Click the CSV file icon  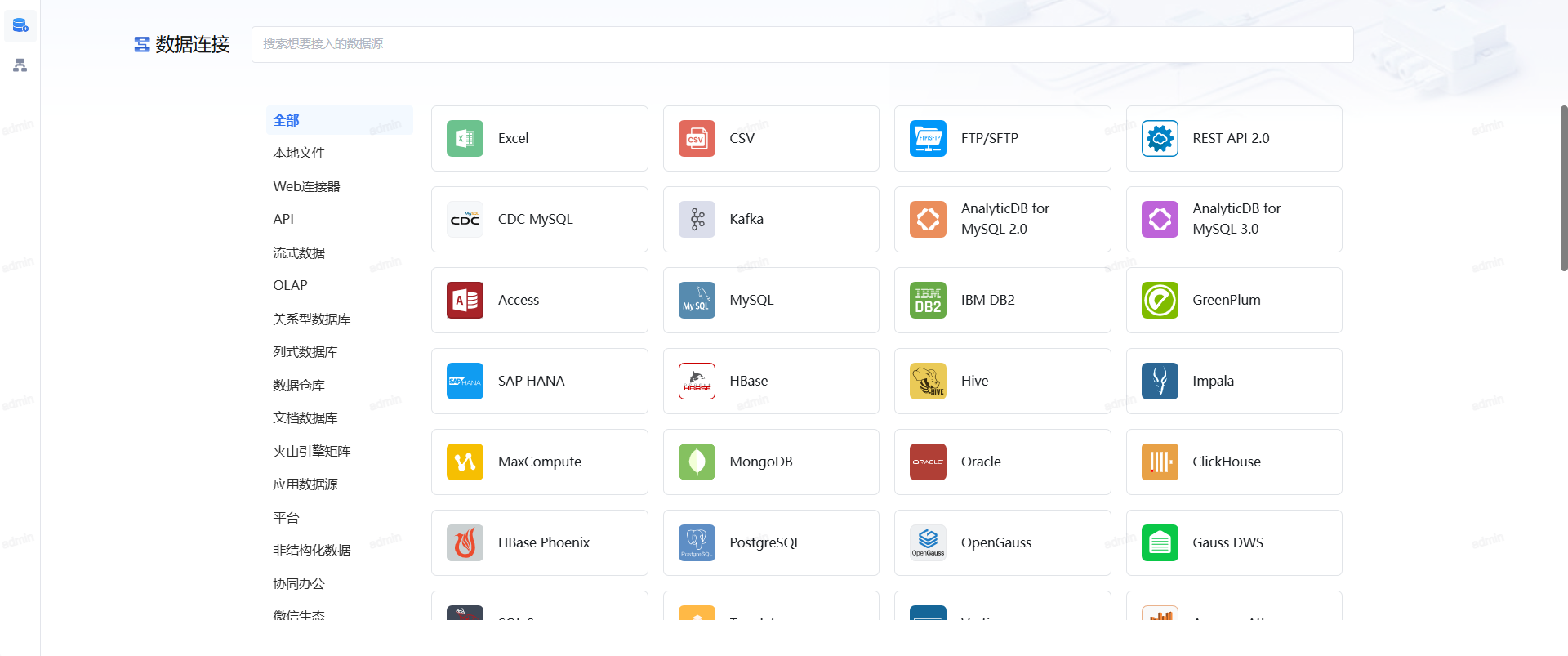click(697, 138)
